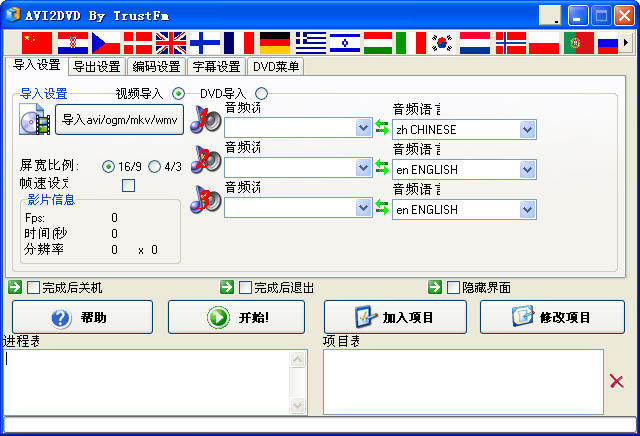
Task: Switch to DVD菜单 tab
Action: [x=276, y=67]
